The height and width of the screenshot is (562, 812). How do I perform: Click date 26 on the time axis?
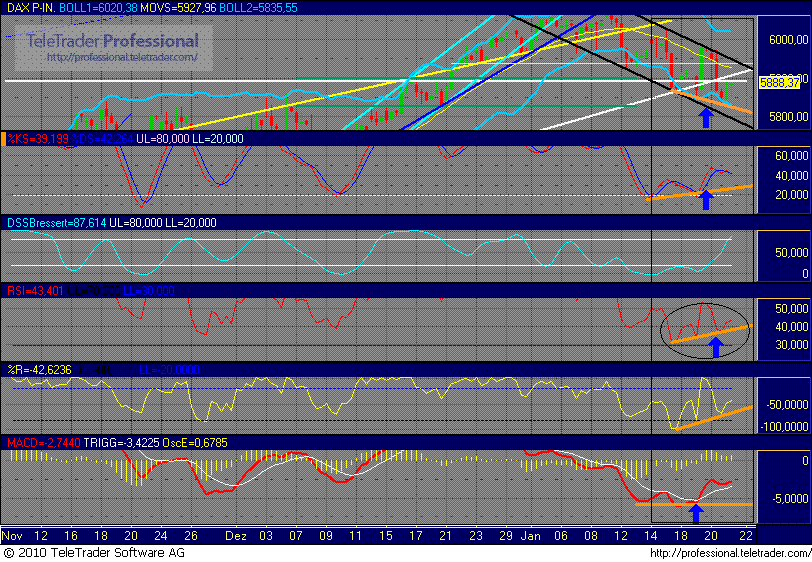pyautogui.click(x=191, y=536)
